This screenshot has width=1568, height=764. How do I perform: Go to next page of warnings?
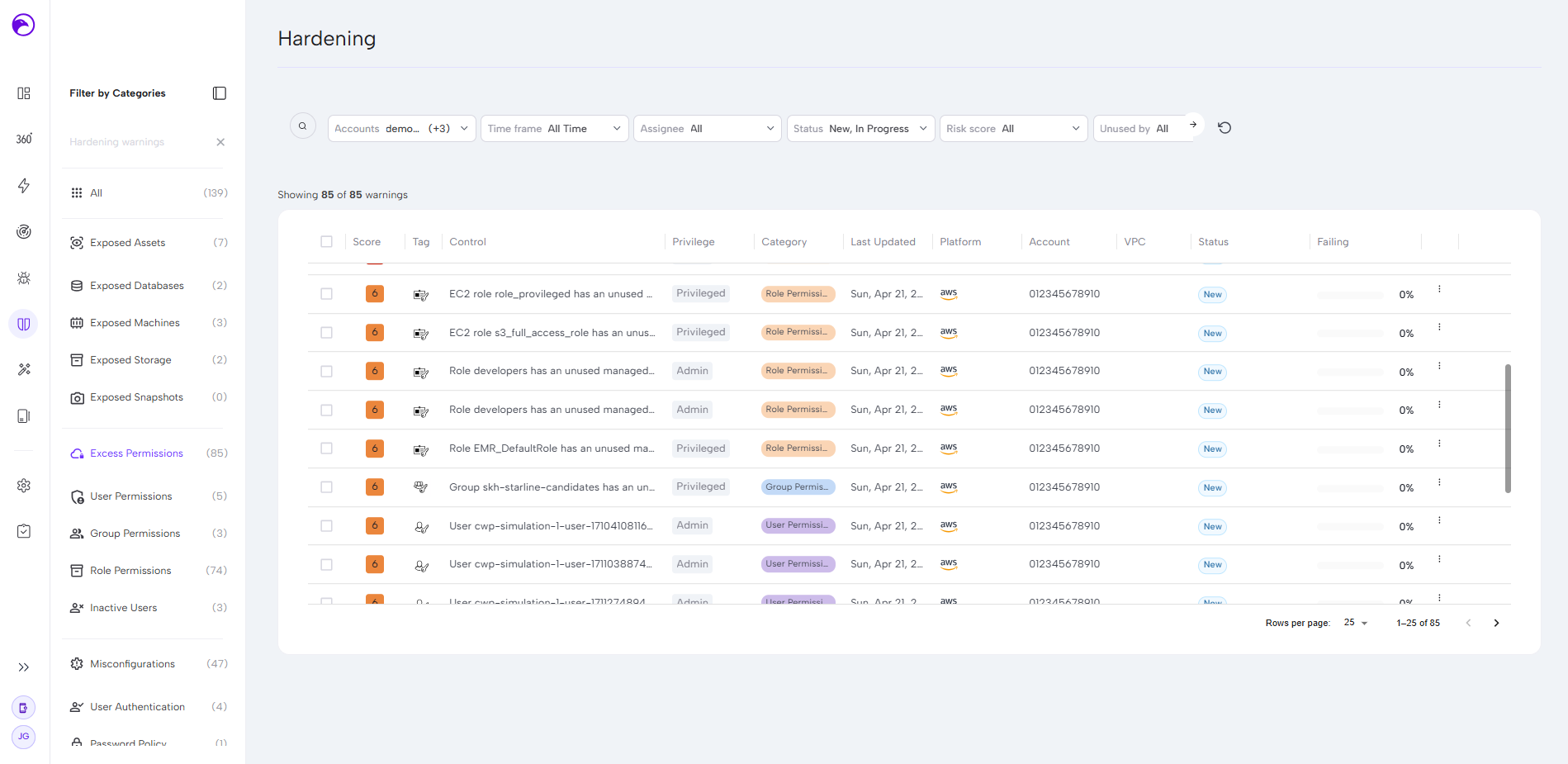[1496, 624]
